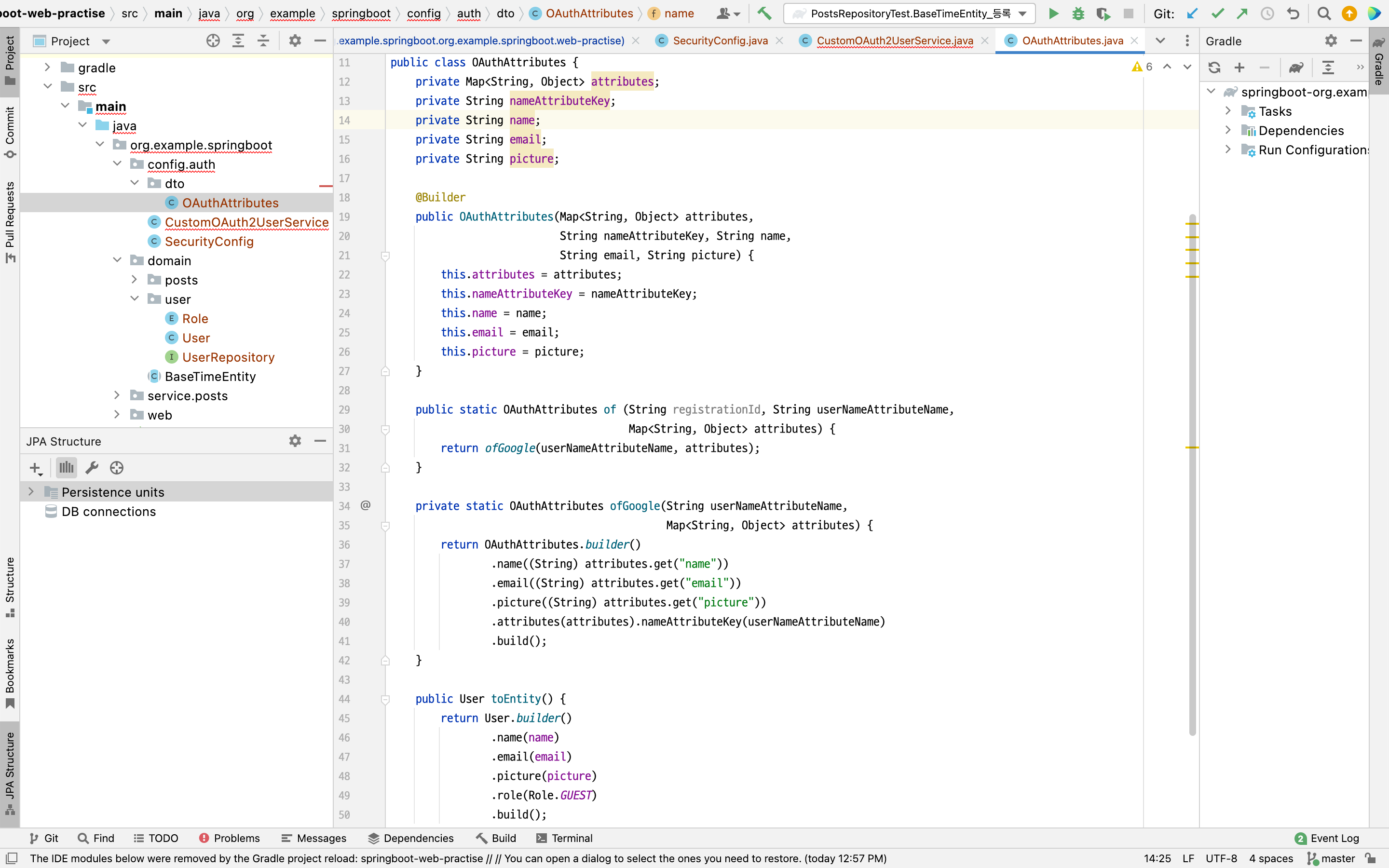1389x868 pixels.
Task: Toggle the Commit tool window strip button
Action: pyautogui.click(x=10, y=132)
